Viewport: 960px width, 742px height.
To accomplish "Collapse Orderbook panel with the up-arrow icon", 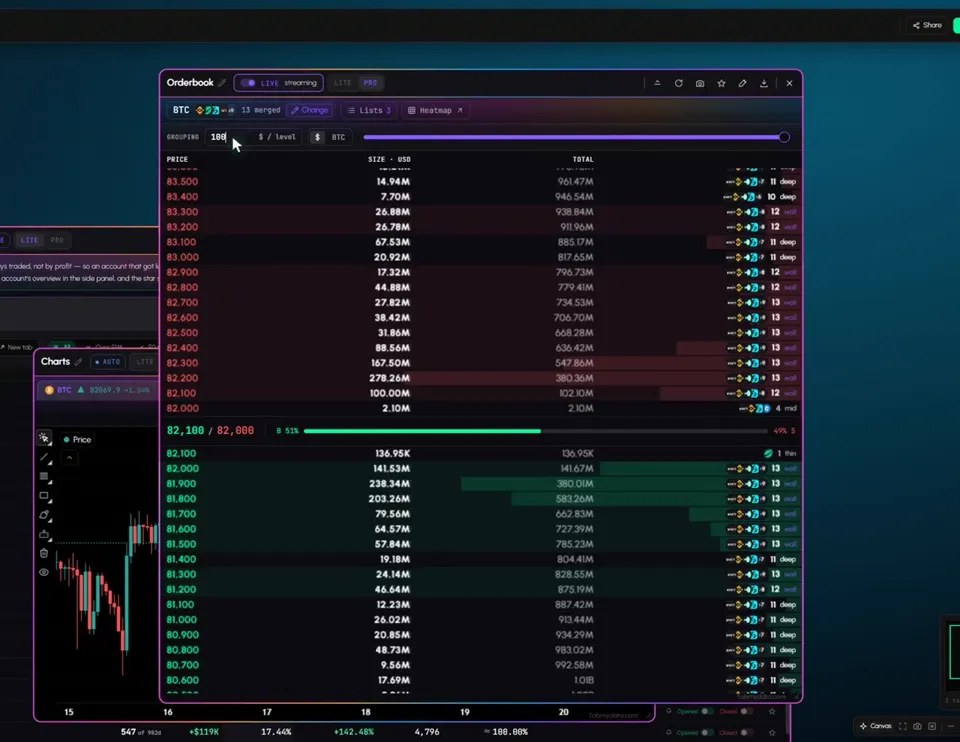I will pyautogui.click(x=657, y=83).
